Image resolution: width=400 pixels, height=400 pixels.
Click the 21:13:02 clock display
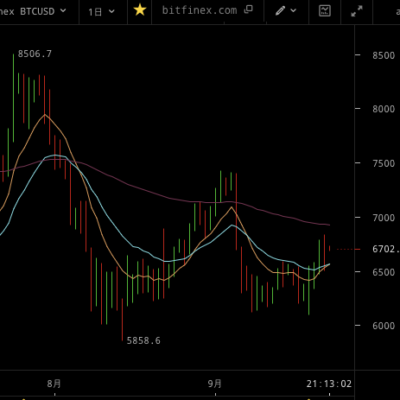click(329, 384)
